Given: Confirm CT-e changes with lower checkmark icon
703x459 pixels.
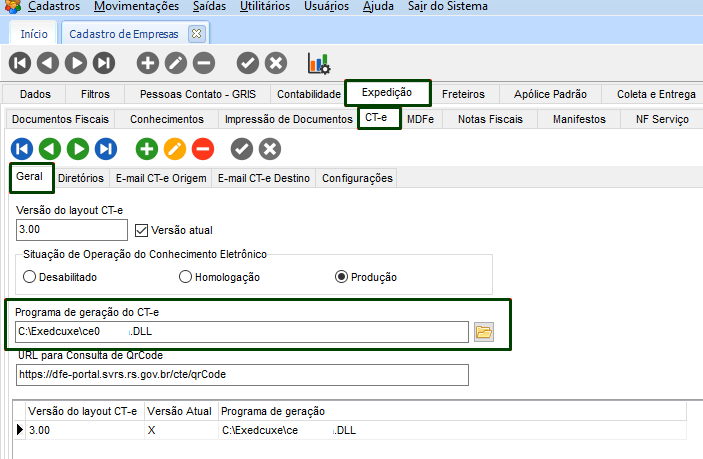Looking at the screenshot, I should click(x=242, y=149).
